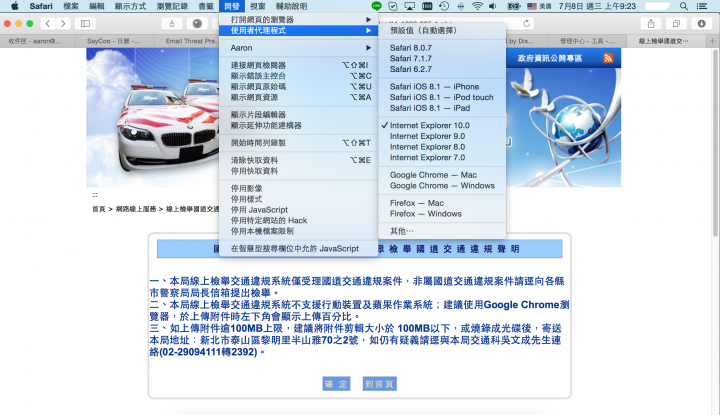Expand 使用者代理程式 submenu
The image size is (720, 415).
pyautogui.click(x=298, y=30)
